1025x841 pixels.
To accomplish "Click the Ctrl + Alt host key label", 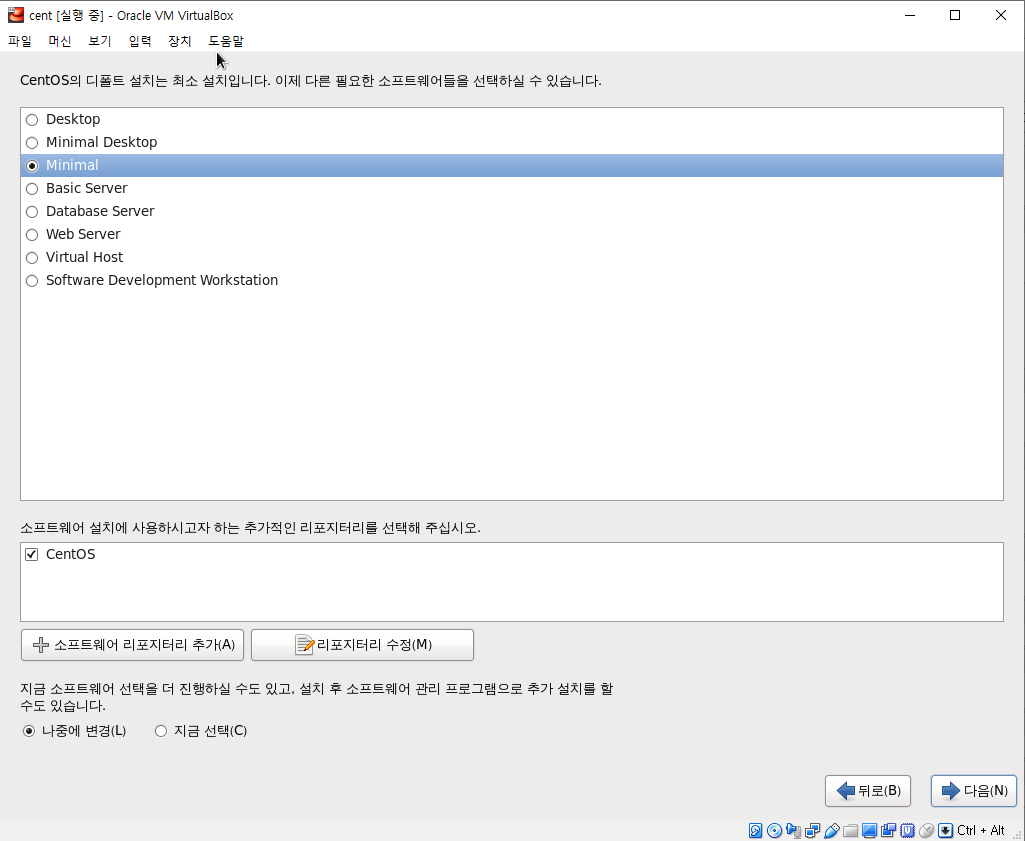I will point(981,831).
